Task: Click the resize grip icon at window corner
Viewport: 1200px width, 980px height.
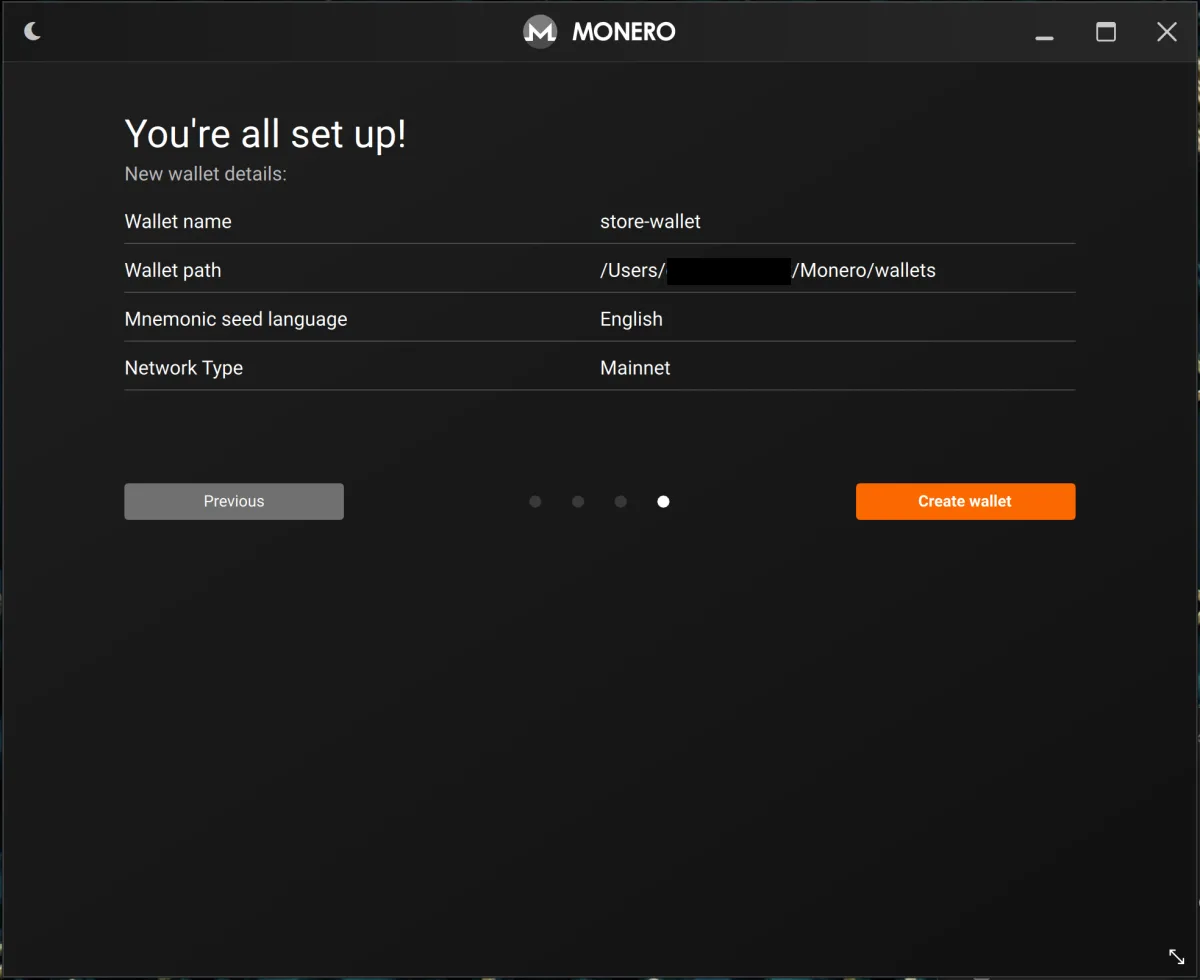Action: 1176,957
